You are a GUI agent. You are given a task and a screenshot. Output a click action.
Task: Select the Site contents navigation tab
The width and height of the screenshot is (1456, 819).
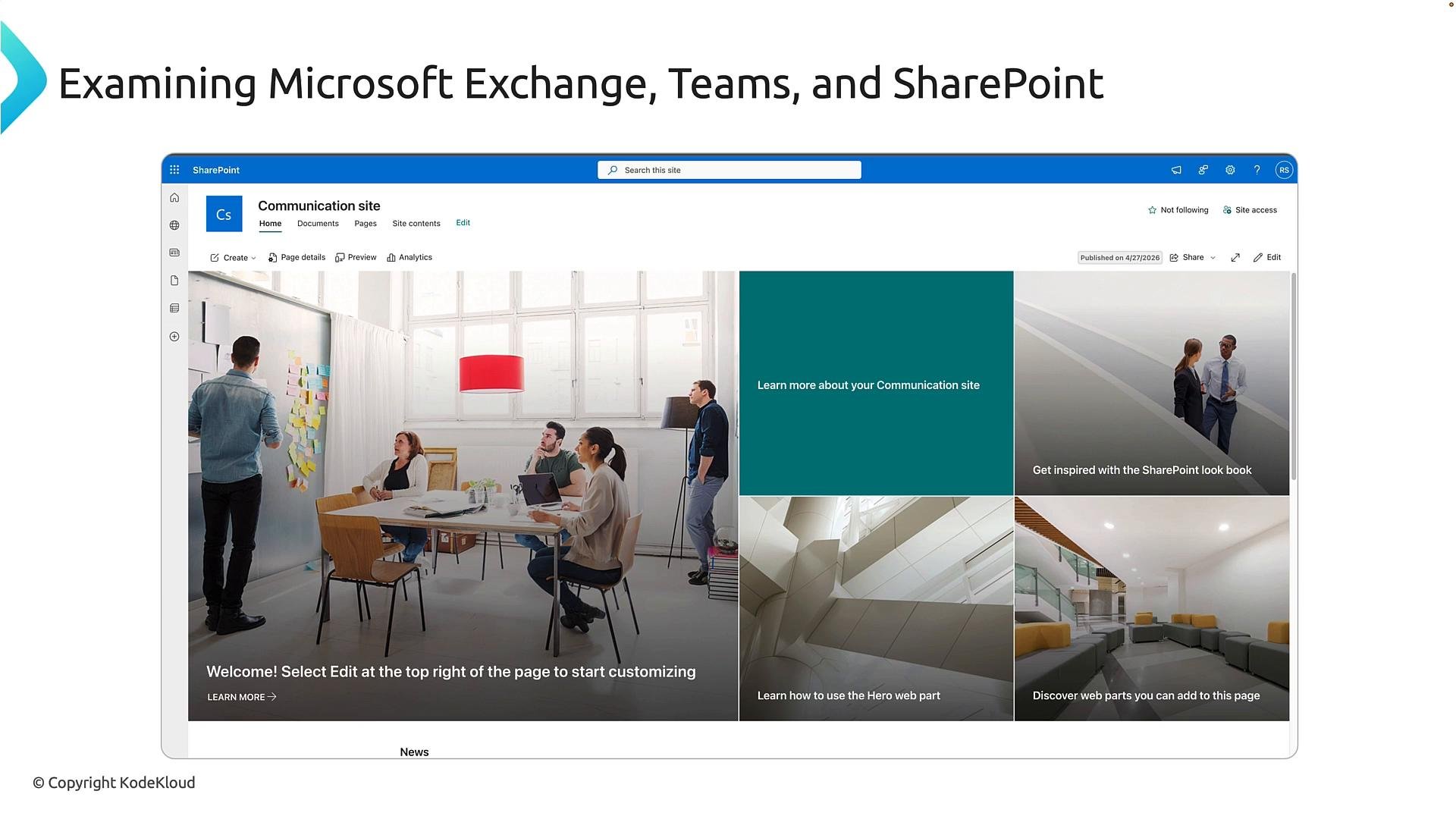pyautogui.click(x=416, y=224)
